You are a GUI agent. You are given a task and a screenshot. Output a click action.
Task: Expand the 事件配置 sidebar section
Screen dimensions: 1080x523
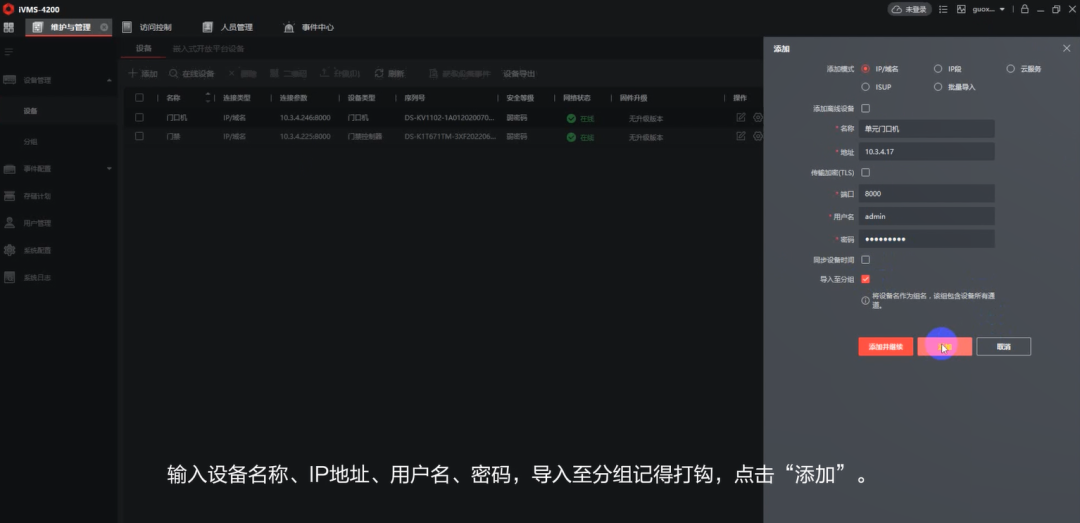tap(109, 168)
